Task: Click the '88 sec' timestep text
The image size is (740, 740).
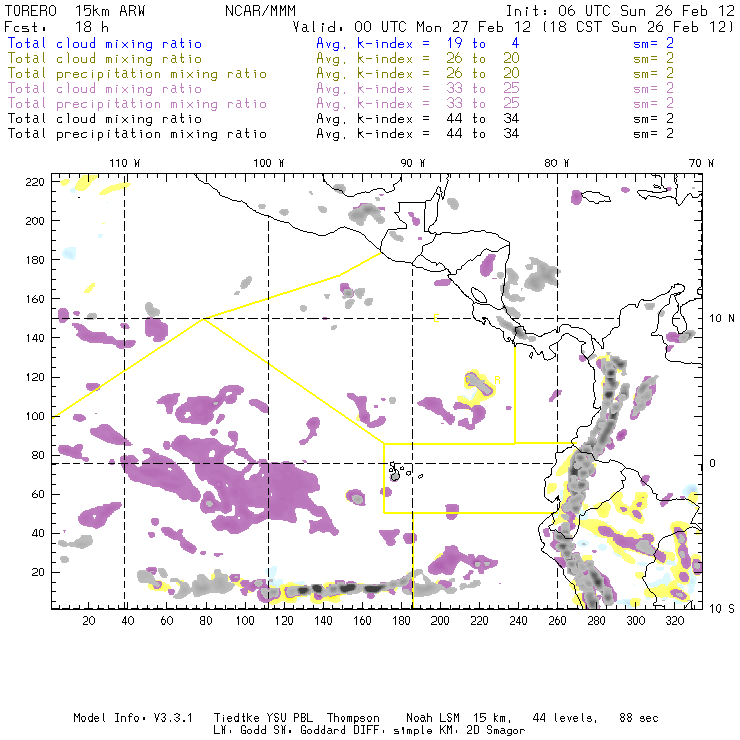Action: coord(639,718)
